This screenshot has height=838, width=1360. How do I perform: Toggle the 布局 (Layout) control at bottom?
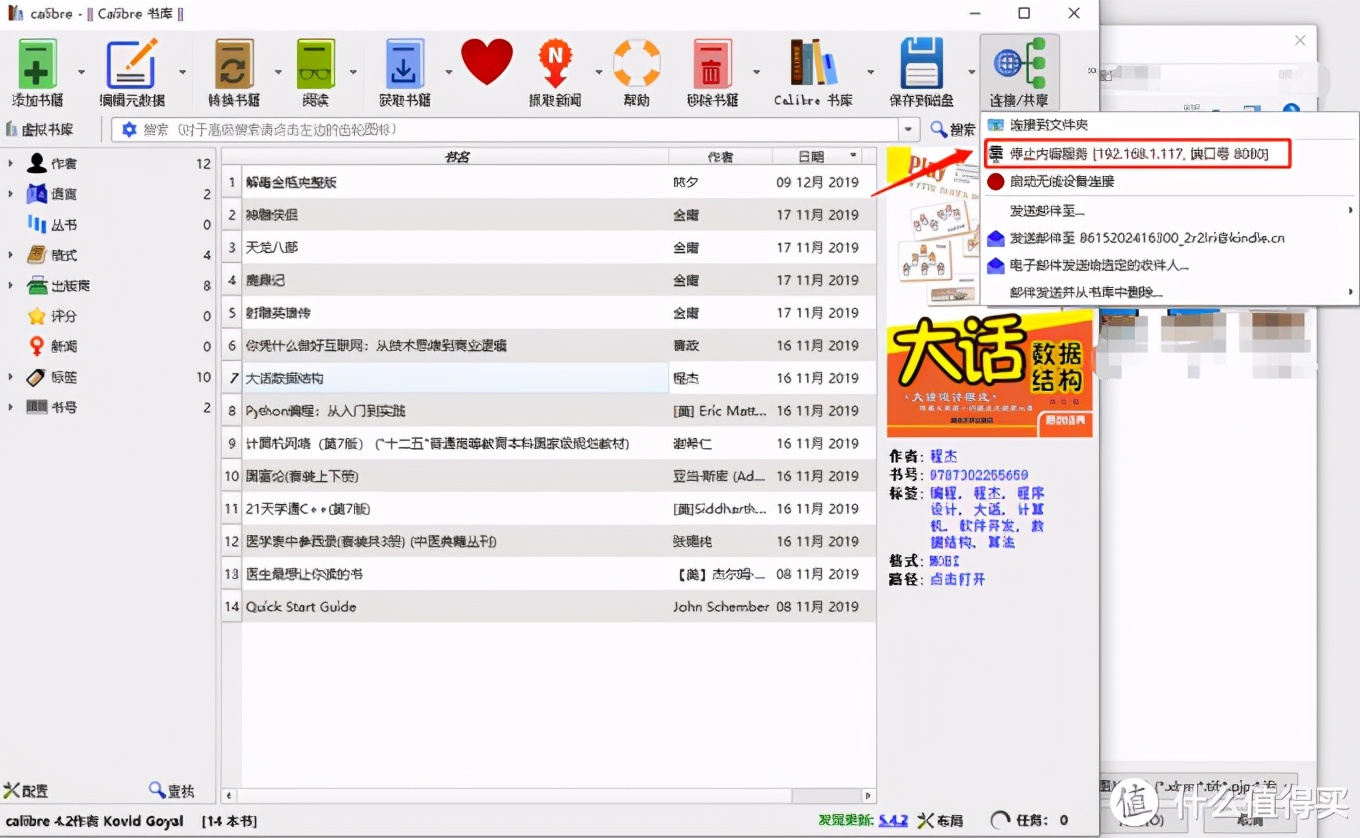tap(942, 821)
